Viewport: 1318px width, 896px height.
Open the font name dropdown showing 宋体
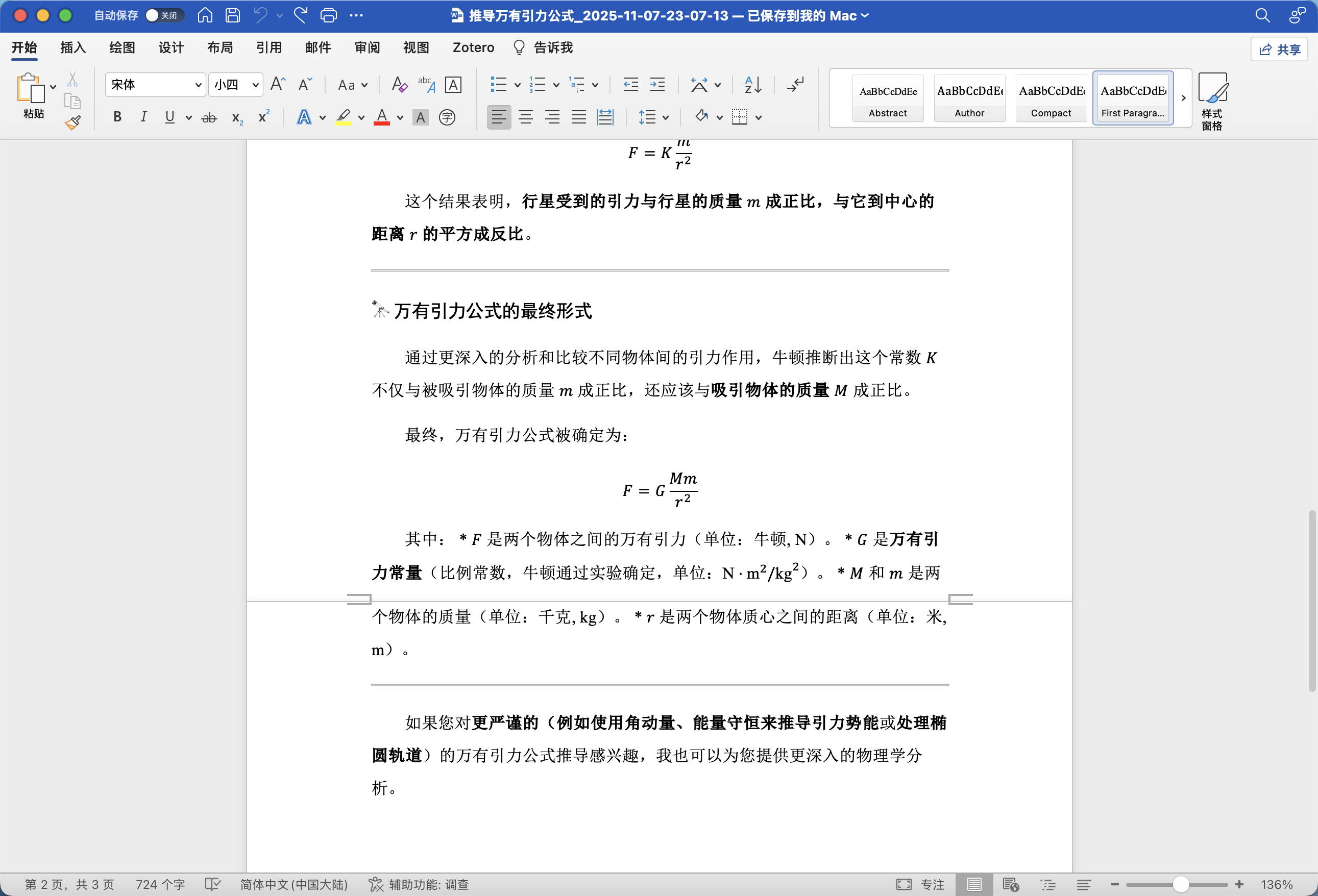[198, 85]
